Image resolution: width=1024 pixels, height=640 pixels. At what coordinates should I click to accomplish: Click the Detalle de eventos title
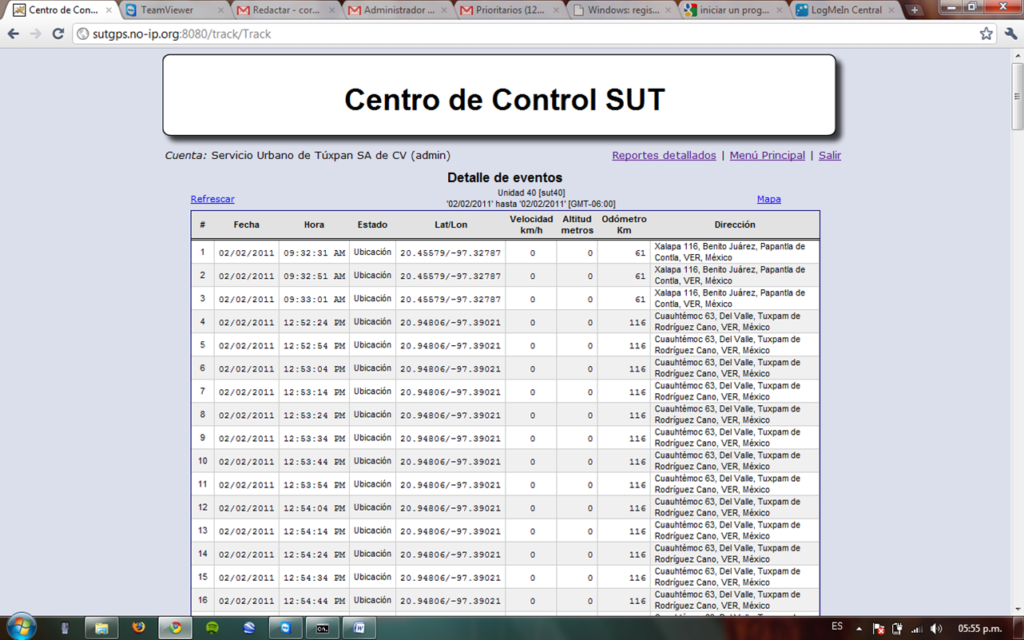tap(504, 178)
